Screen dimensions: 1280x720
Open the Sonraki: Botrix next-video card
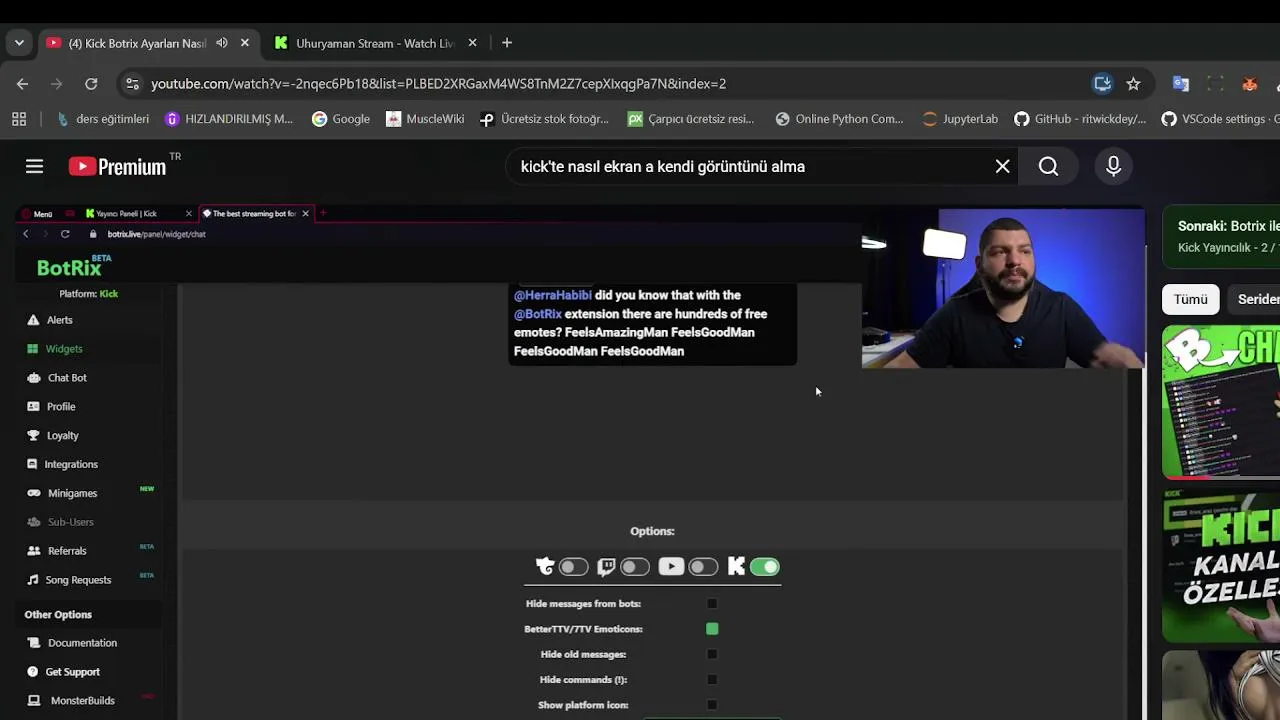(x=1221, y=237)
